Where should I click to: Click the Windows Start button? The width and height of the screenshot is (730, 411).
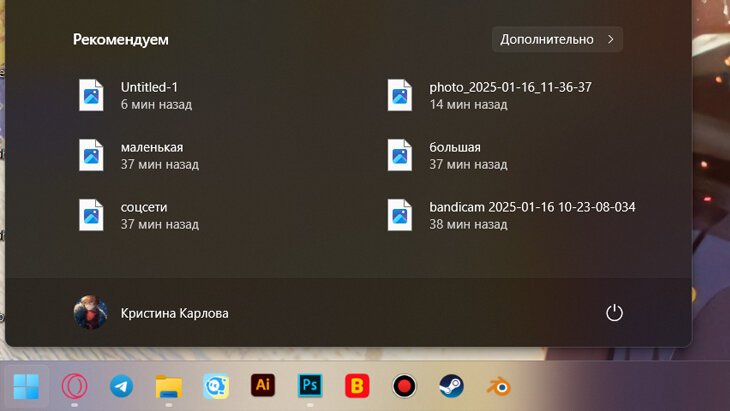click(x=27, y=386)
